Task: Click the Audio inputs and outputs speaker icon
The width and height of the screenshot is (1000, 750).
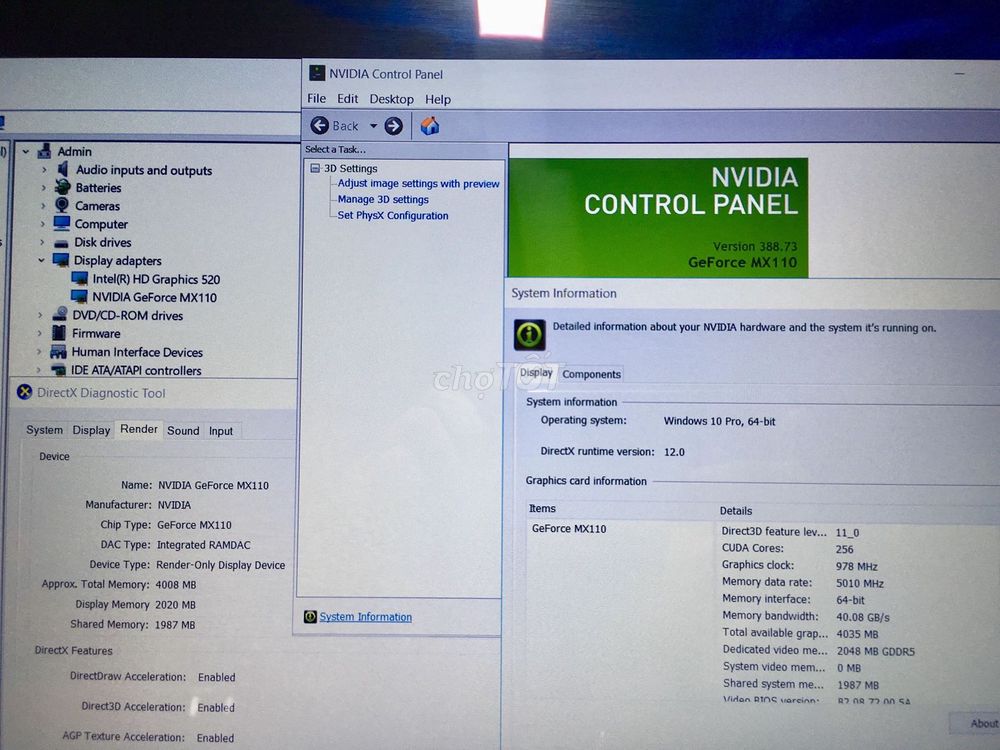Action: pyautogui.click(x=62, y=169)
